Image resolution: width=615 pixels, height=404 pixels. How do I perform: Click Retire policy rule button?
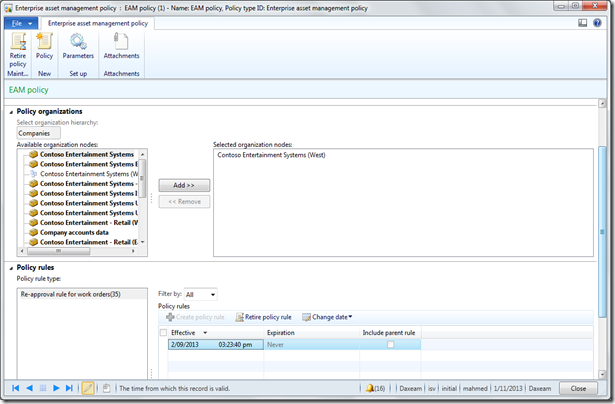point(264,317)
